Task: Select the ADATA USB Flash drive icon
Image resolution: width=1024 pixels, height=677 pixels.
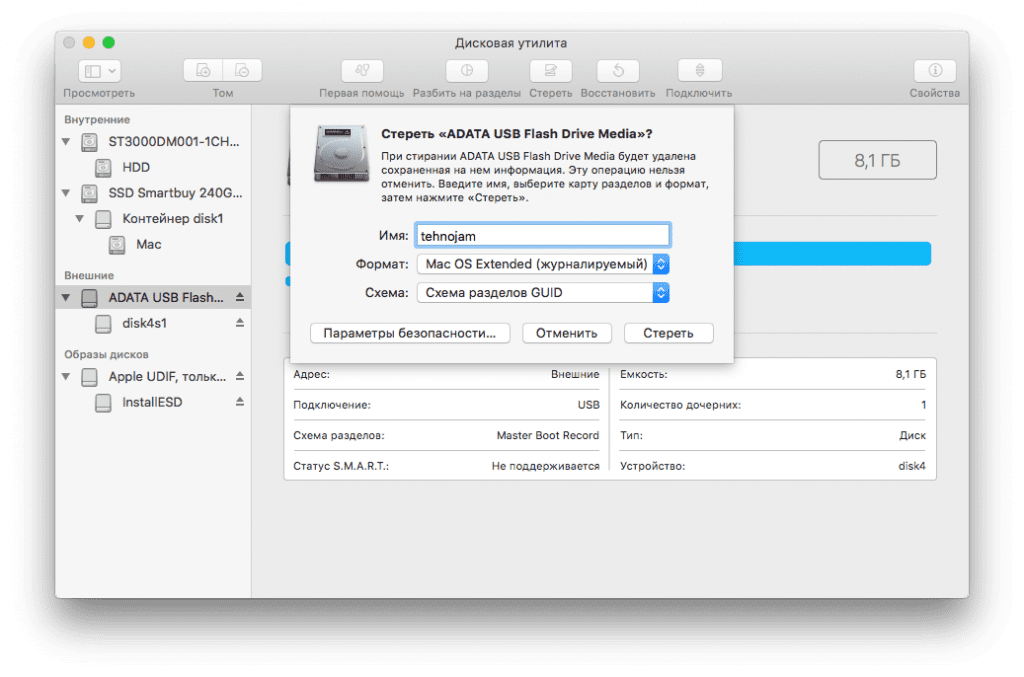Action: pos(89,298)
